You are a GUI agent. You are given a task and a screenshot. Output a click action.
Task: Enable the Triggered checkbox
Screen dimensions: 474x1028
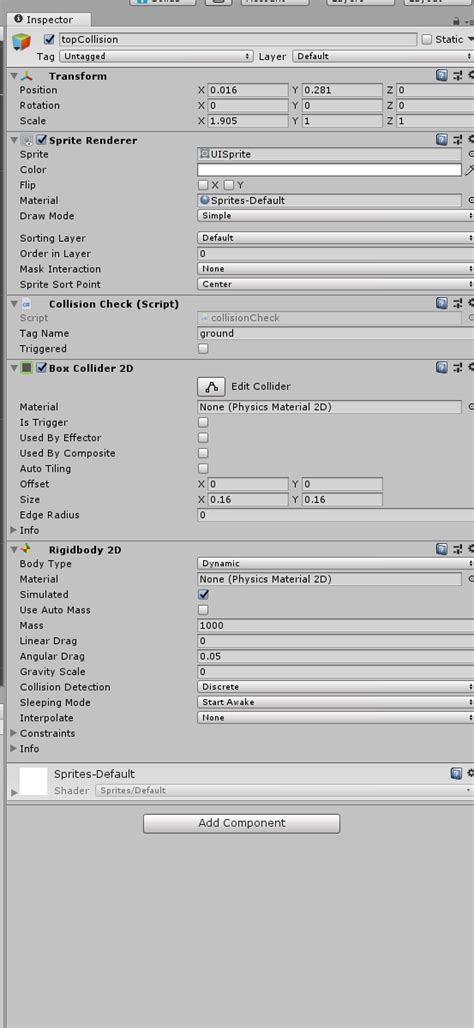tap(203, 349)
